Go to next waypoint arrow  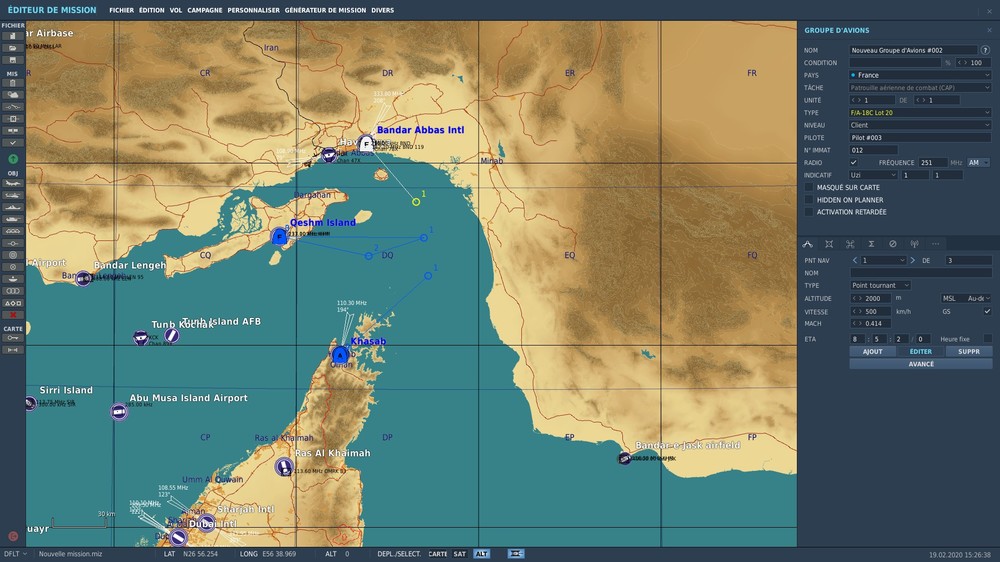tap(913, 260)
